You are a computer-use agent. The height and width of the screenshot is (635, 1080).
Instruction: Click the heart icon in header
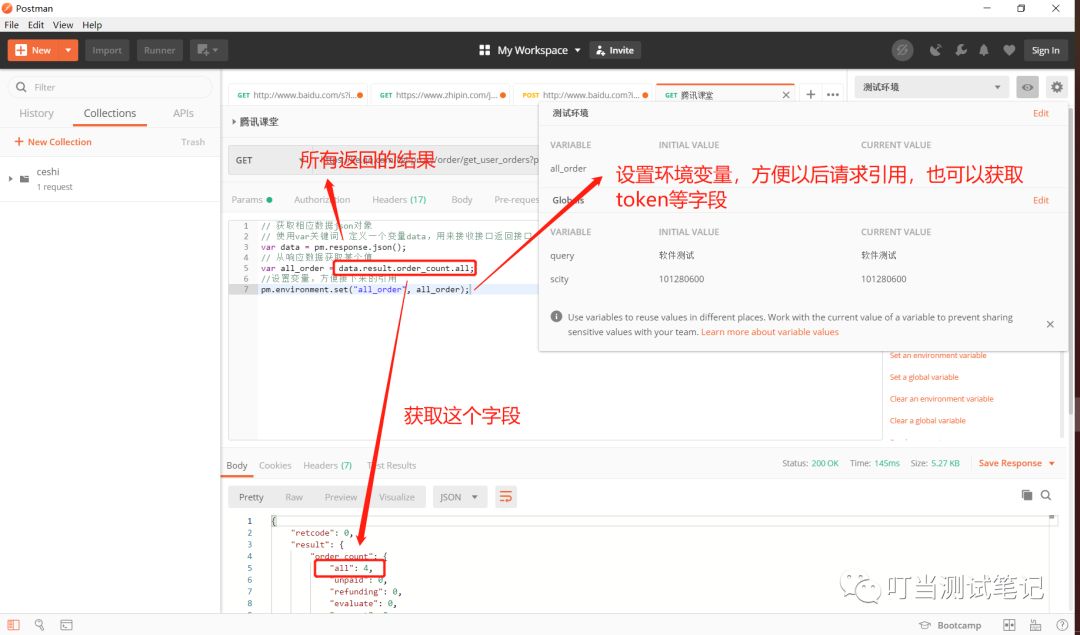(x=1009, y=50)
